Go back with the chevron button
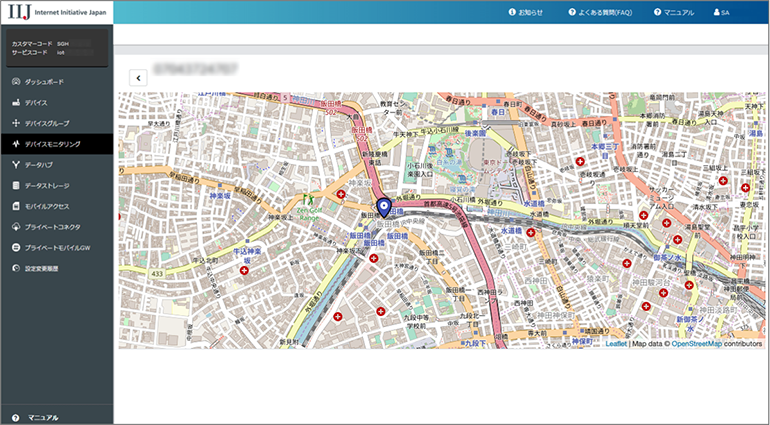 (138, 78)
